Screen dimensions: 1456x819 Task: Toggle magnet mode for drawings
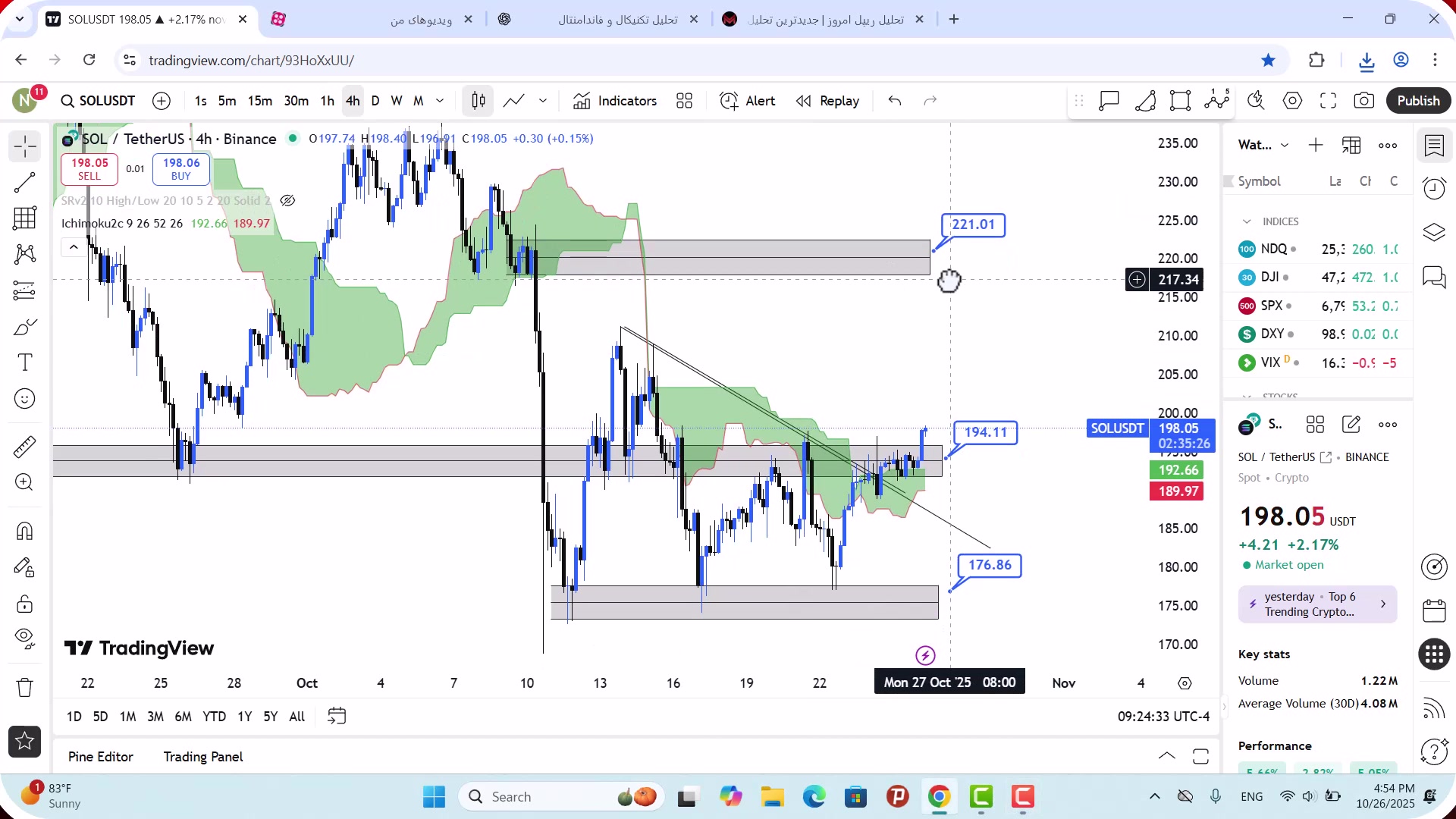tap(24, 531)
